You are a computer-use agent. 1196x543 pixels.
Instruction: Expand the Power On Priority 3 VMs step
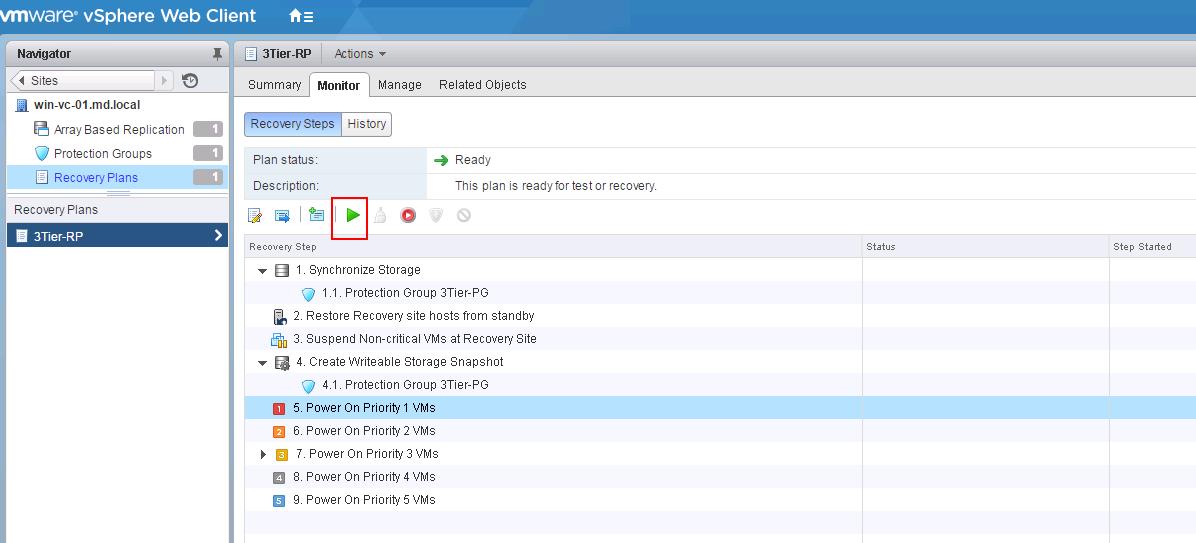263,455
